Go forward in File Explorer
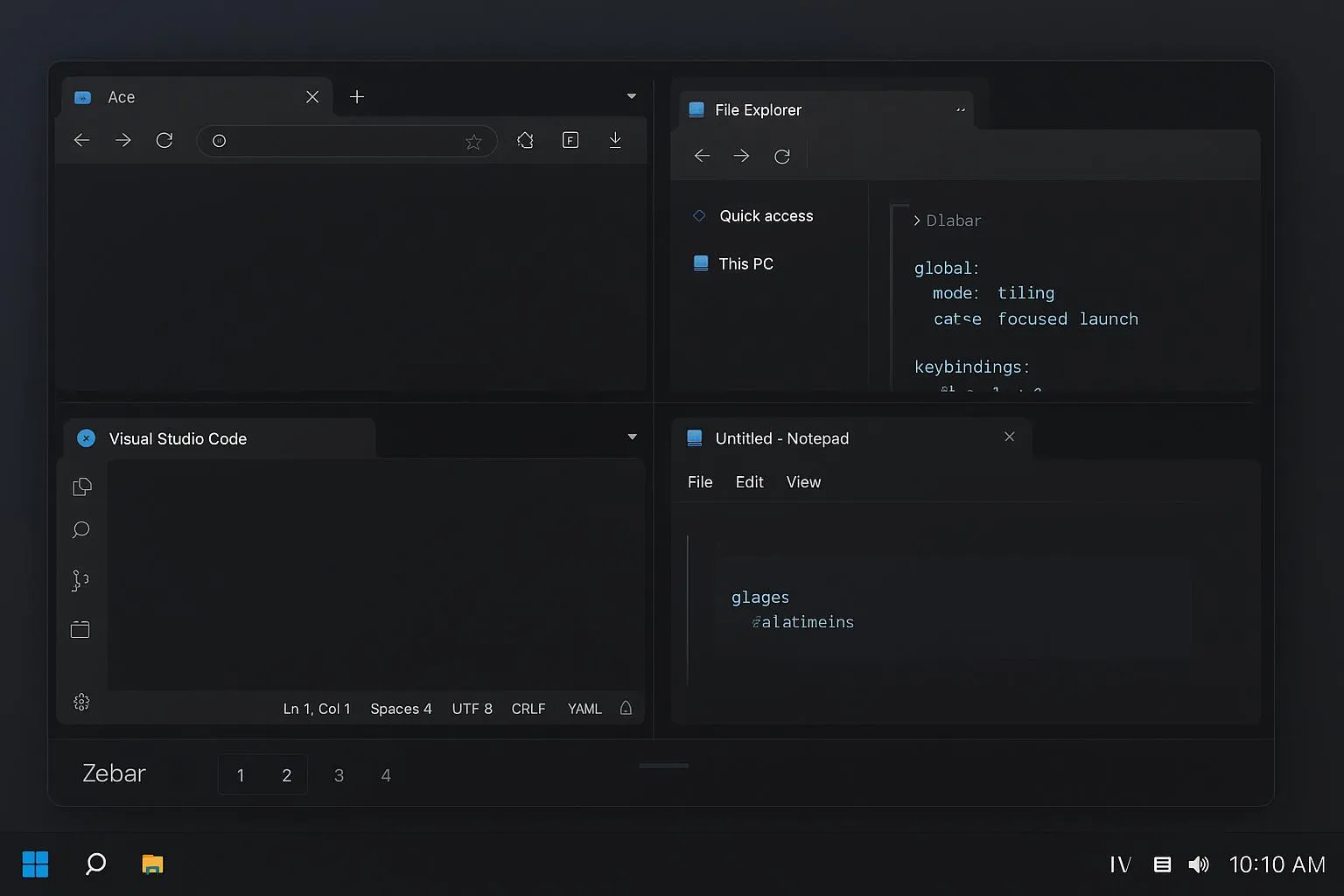Viewport: 1344px width, 896px height. click(741, 156)
